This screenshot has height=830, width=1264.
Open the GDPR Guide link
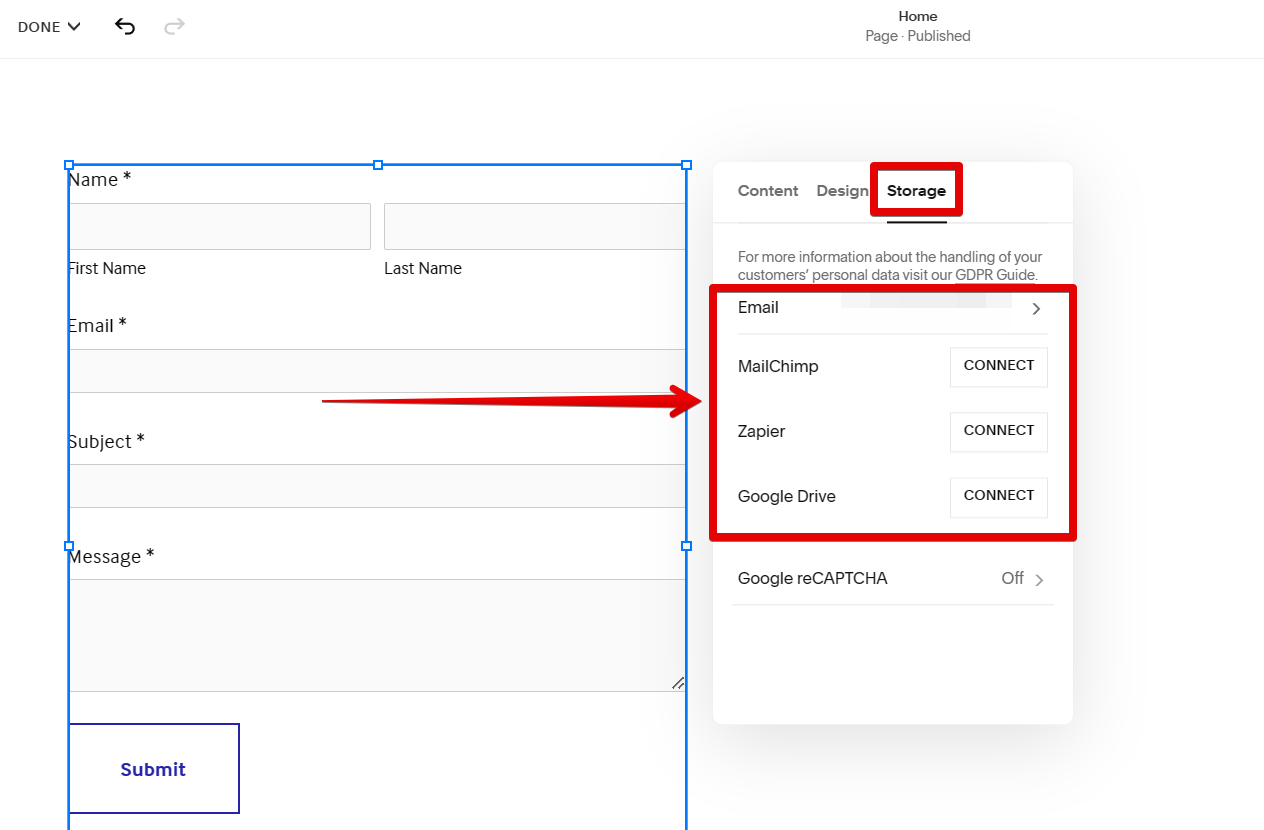(995, 275)
